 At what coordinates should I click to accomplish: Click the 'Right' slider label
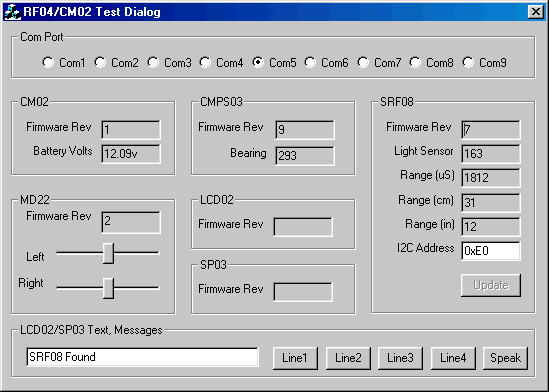[31, 283]
